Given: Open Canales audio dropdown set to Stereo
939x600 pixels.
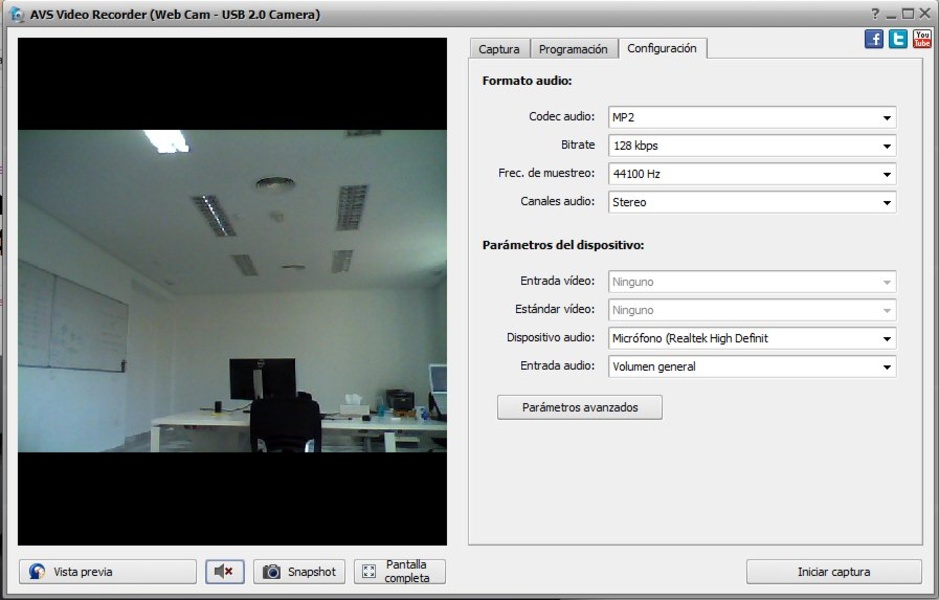Looking at the screenshot, I should click(752, 202).
